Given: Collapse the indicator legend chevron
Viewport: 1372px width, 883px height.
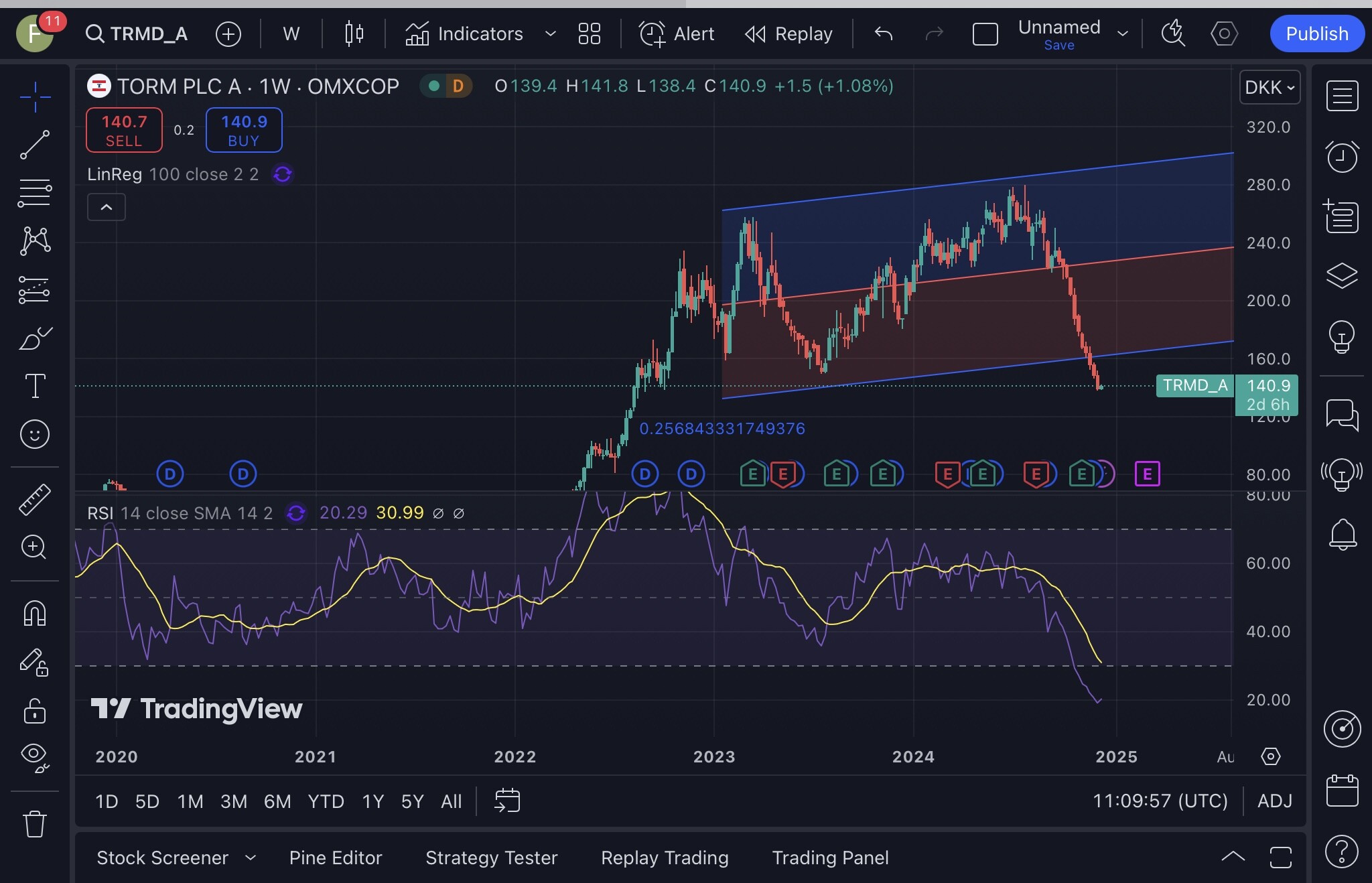Looking at the screenshot, I should click(x=107, y=207).
